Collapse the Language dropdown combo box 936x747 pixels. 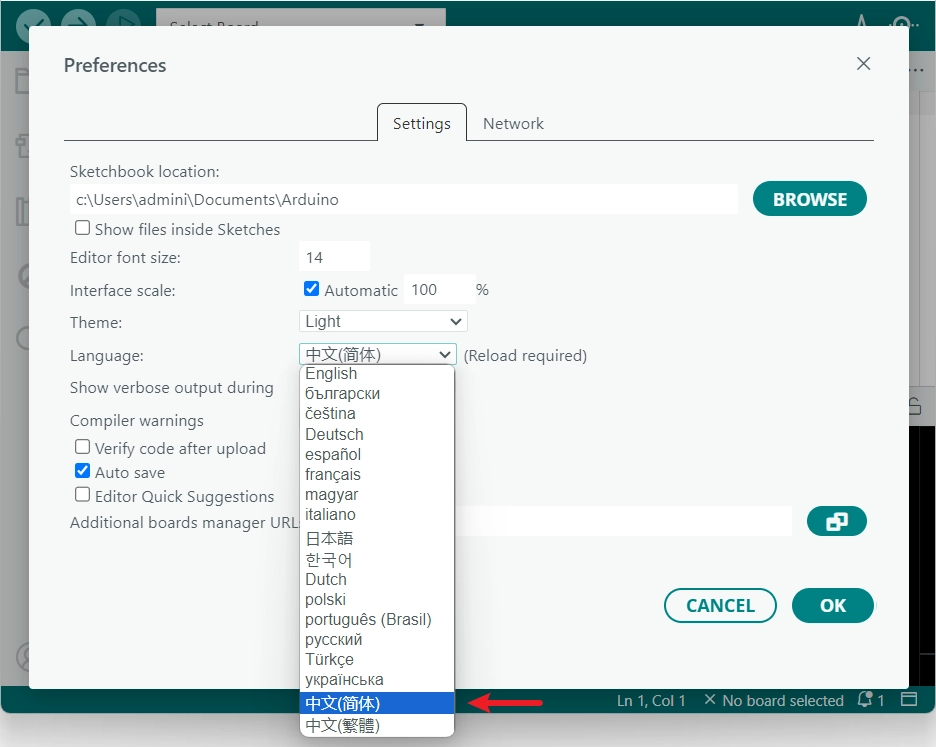pos(378,354)
